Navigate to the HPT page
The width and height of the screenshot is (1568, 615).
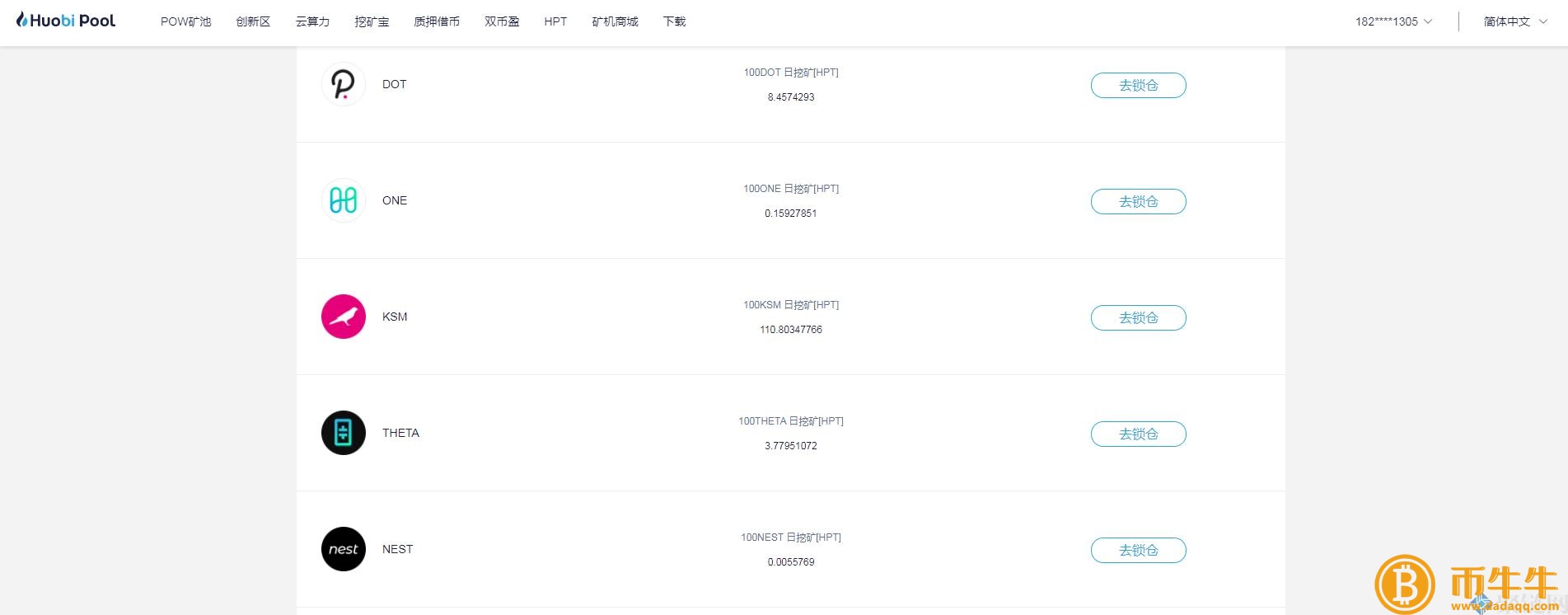click(x=555, y=21)
